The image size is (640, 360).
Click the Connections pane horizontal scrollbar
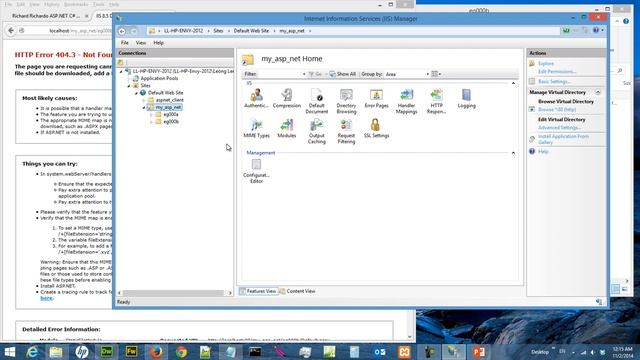[x=173, y=293]
